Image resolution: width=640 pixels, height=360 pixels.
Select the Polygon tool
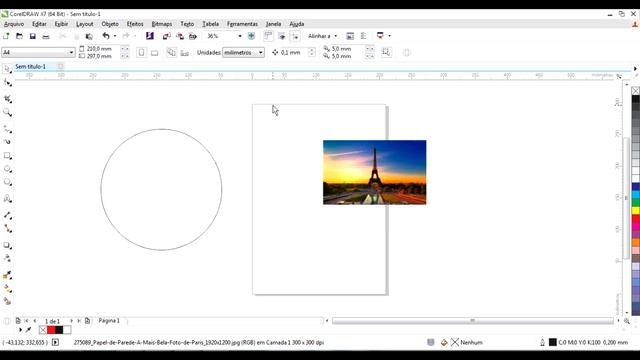(x=7, y=182)
